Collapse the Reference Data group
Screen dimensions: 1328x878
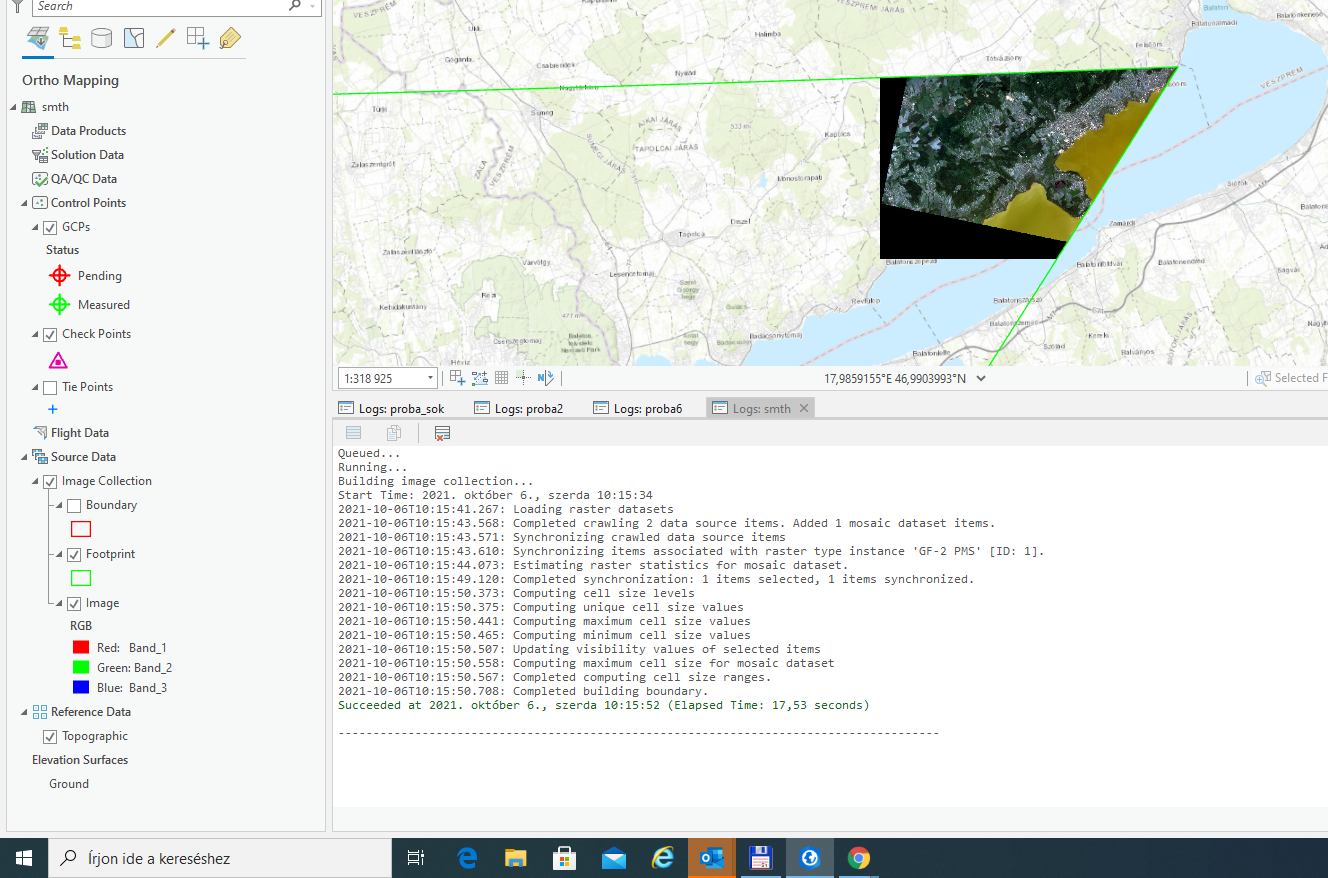tap(24, 712)
